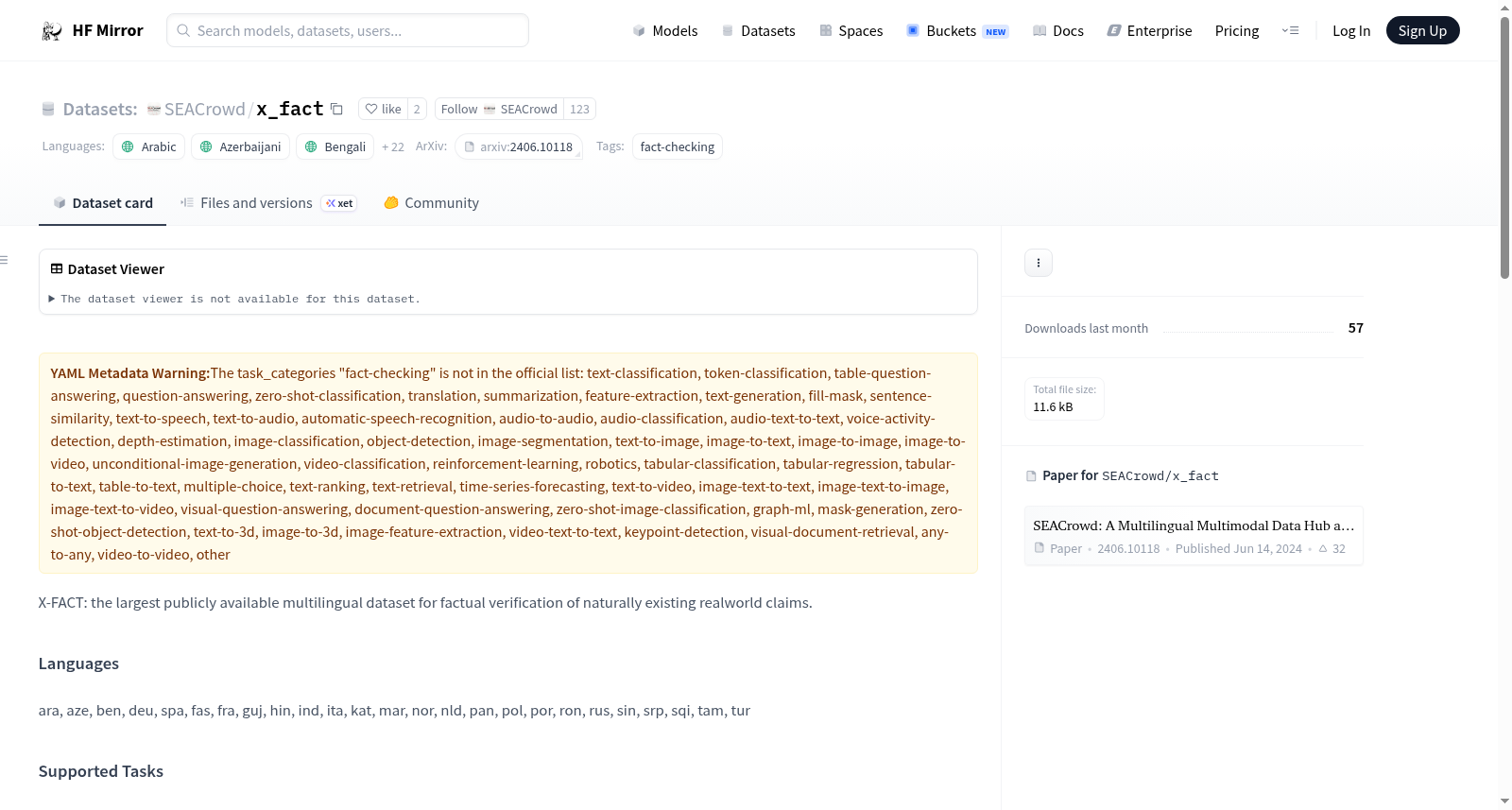The width and height of the screenshot is (1512, 810).
Task: Open Spaces from the navigation bar
Action: (851, 31)
